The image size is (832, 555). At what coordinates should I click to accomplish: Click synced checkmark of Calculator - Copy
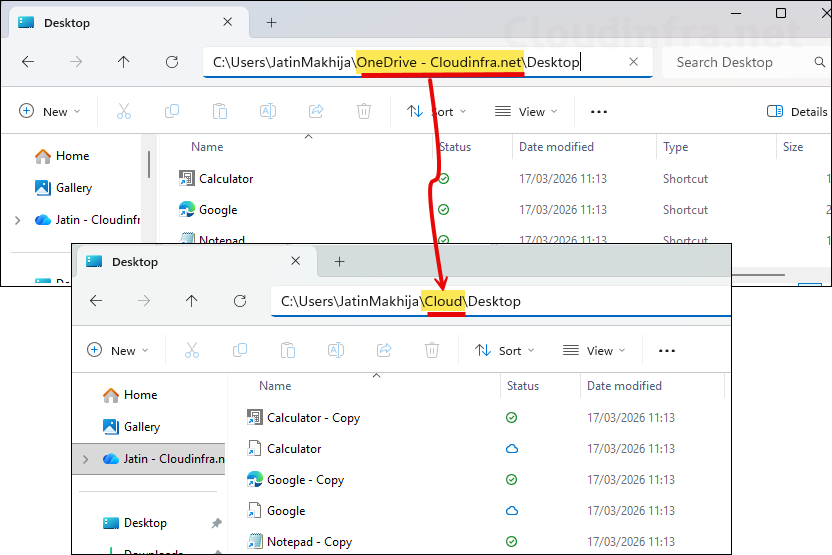point(512,418)
